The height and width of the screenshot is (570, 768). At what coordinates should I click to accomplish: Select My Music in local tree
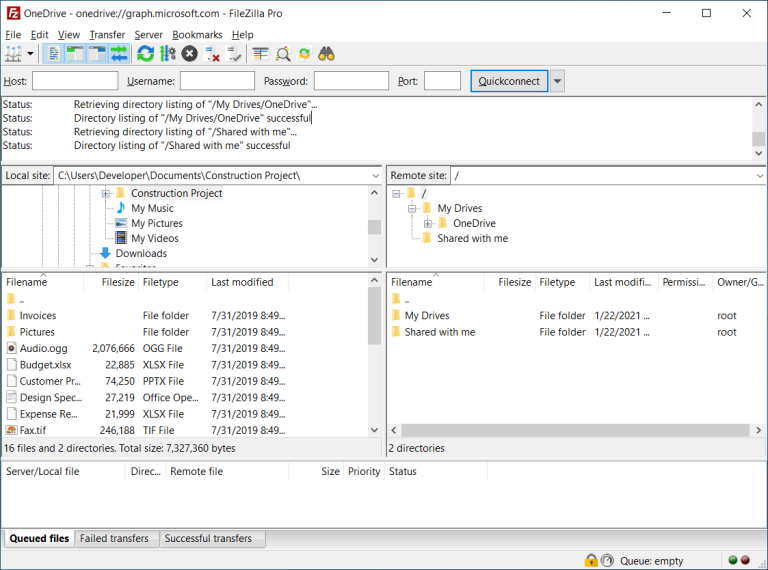click(x=152, y=208)
